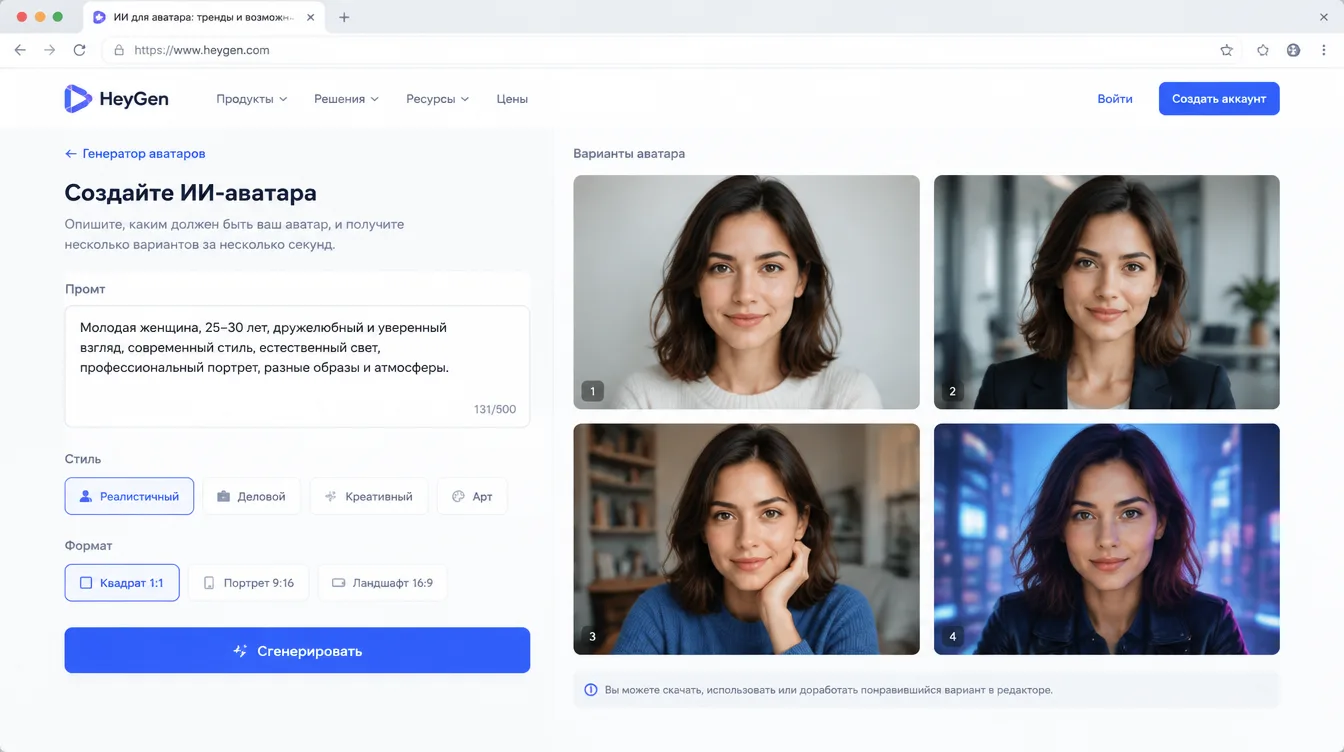Click the number 4 badge on avatar

pyautogui.click(x=952, y=636)
